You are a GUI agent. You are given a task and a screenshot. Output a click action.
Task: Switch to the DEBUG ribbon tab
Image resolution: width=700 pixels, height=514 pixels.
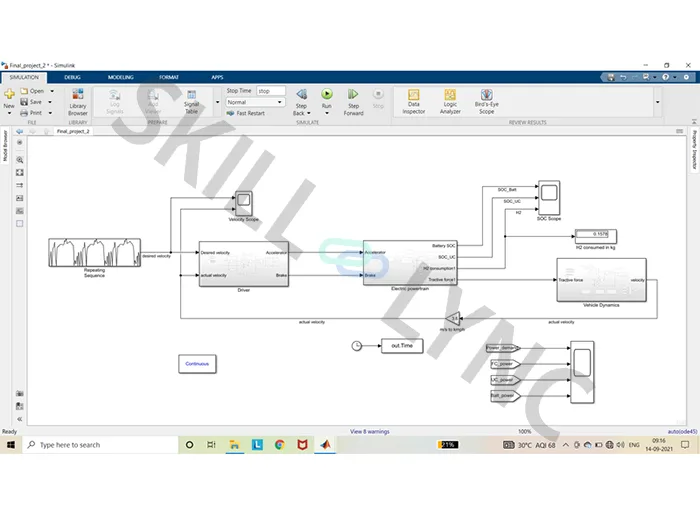(x=72, y=77)
